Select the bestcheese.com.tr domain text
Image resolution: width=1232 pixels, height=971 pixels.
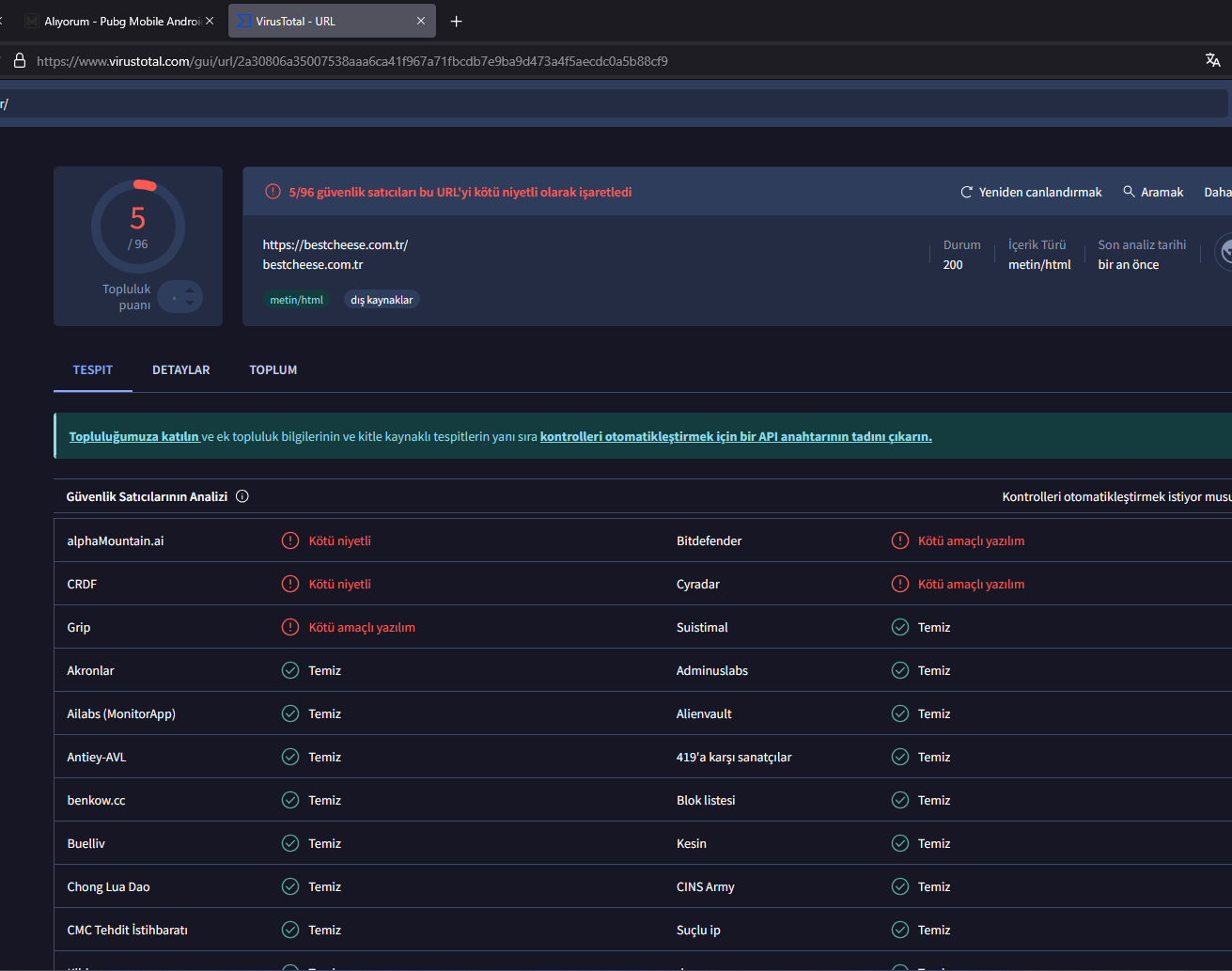[x=313, y=264]
